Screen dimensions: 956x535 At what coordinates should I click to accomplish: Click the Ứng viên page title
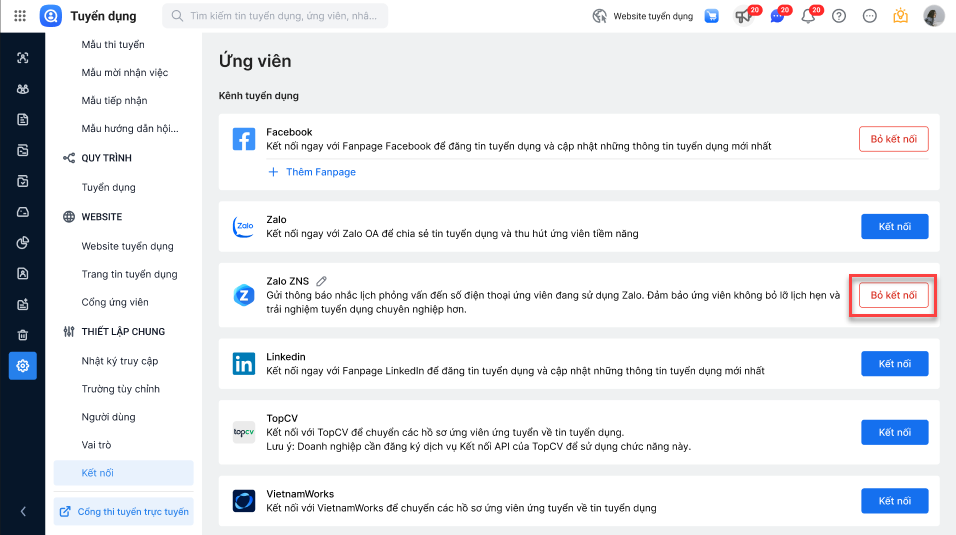tap(255, 61)
